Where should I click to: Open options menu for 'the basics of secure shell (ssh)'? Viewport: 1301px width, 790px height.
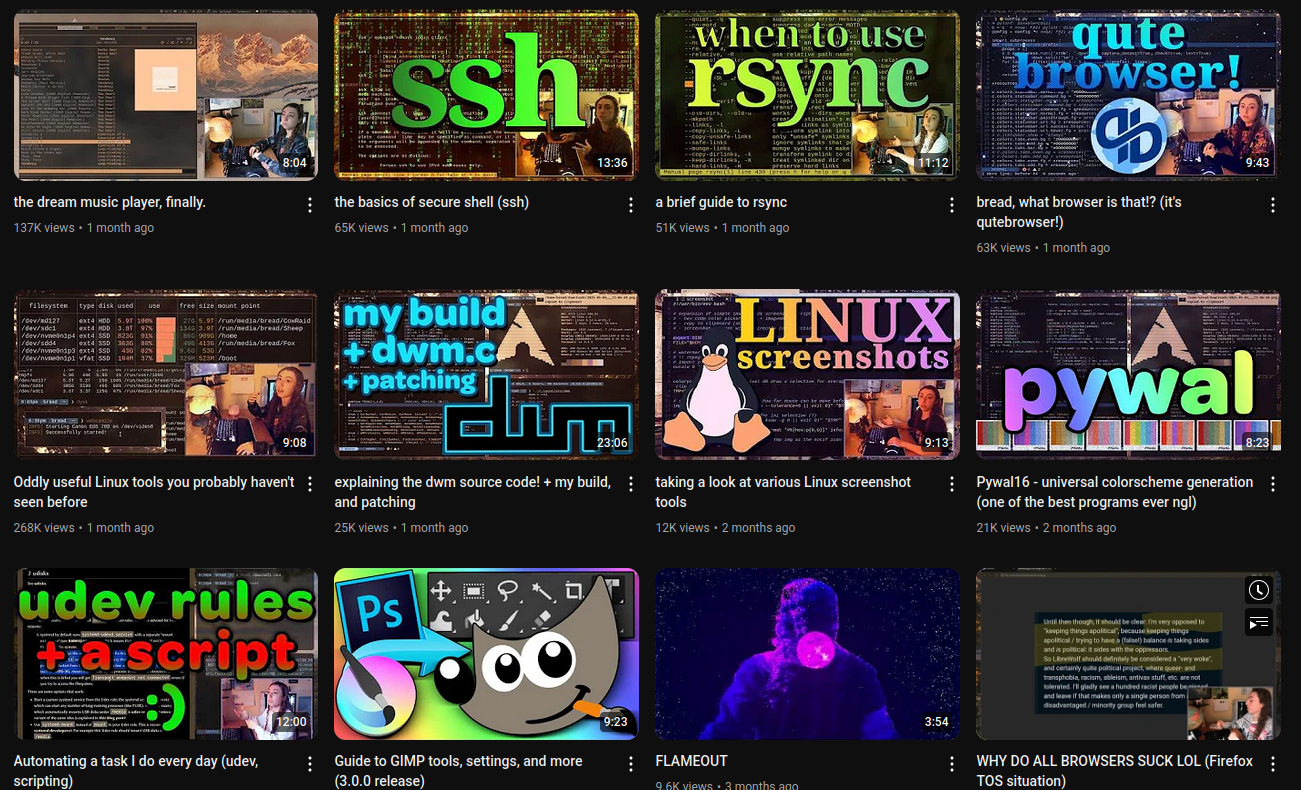coord(631,205)
